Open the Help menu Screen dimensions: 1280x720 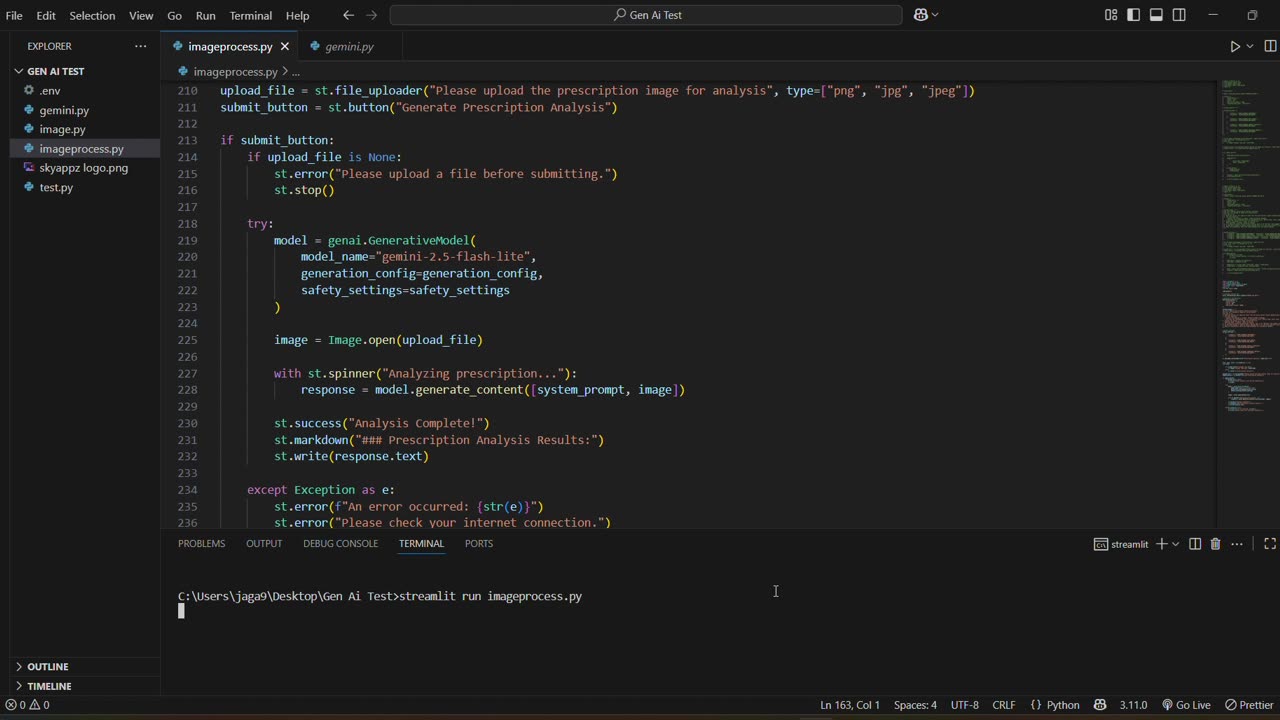coord(297,15)
